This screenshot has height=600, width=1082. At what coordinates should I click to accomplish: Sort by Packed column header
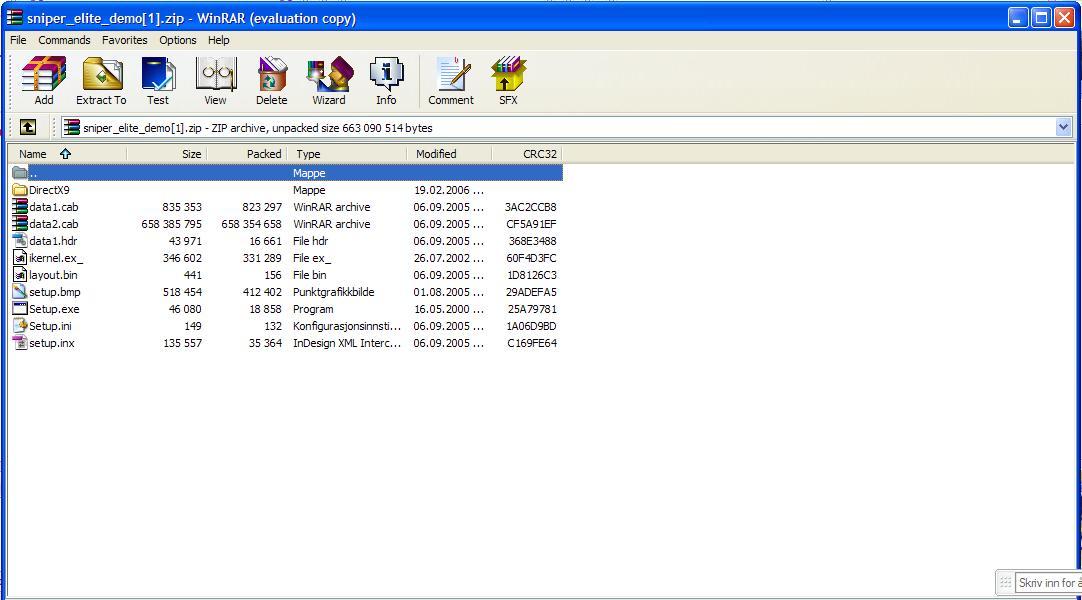246,154
